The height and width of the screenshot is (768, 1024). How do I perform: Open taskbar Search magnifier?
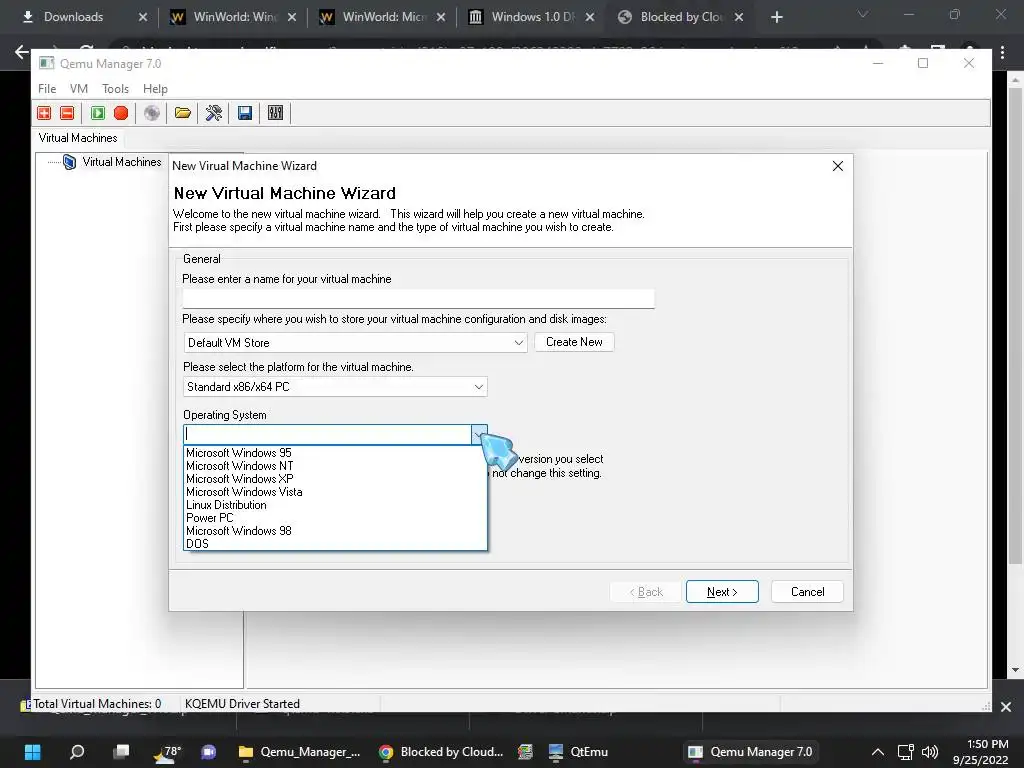coord(77,752)
